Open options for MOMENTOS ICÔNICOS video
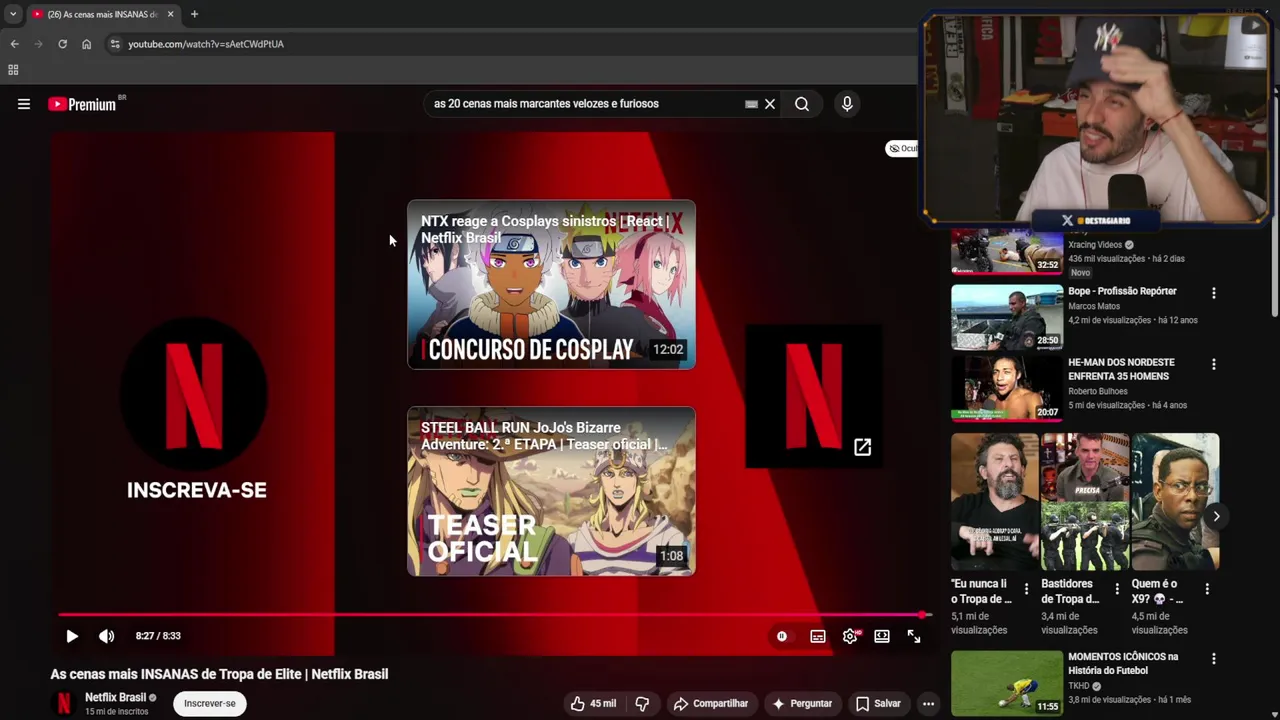Viewport: 1280px width, 720px height. (1214, 659)
